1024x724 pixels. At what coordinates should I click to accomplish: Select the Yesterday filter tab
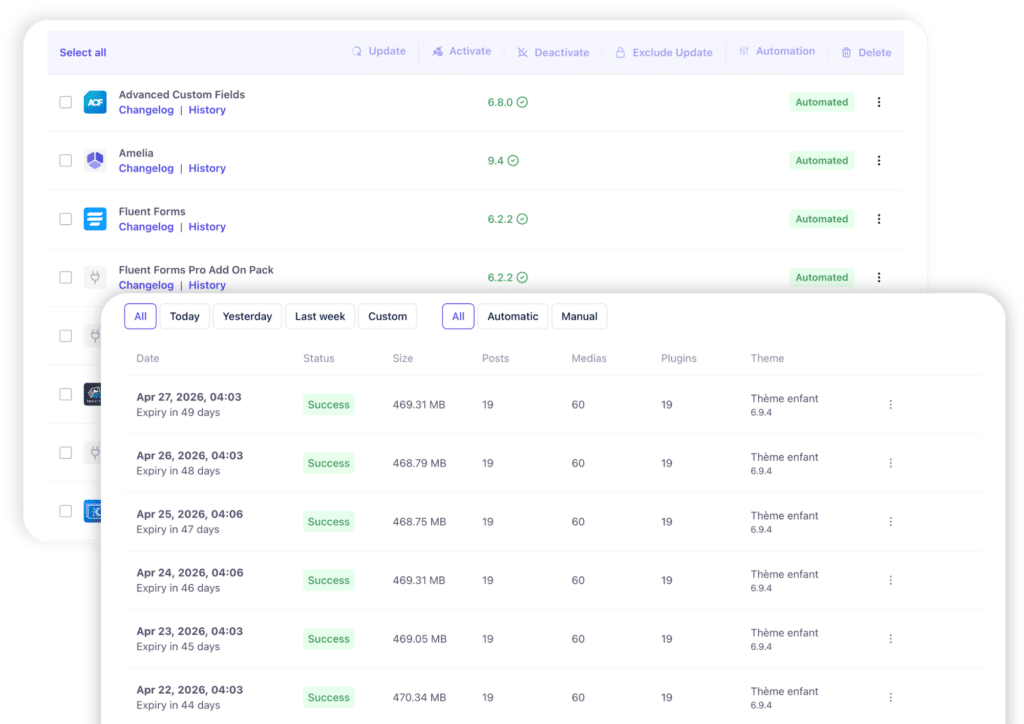click(247, 316)
